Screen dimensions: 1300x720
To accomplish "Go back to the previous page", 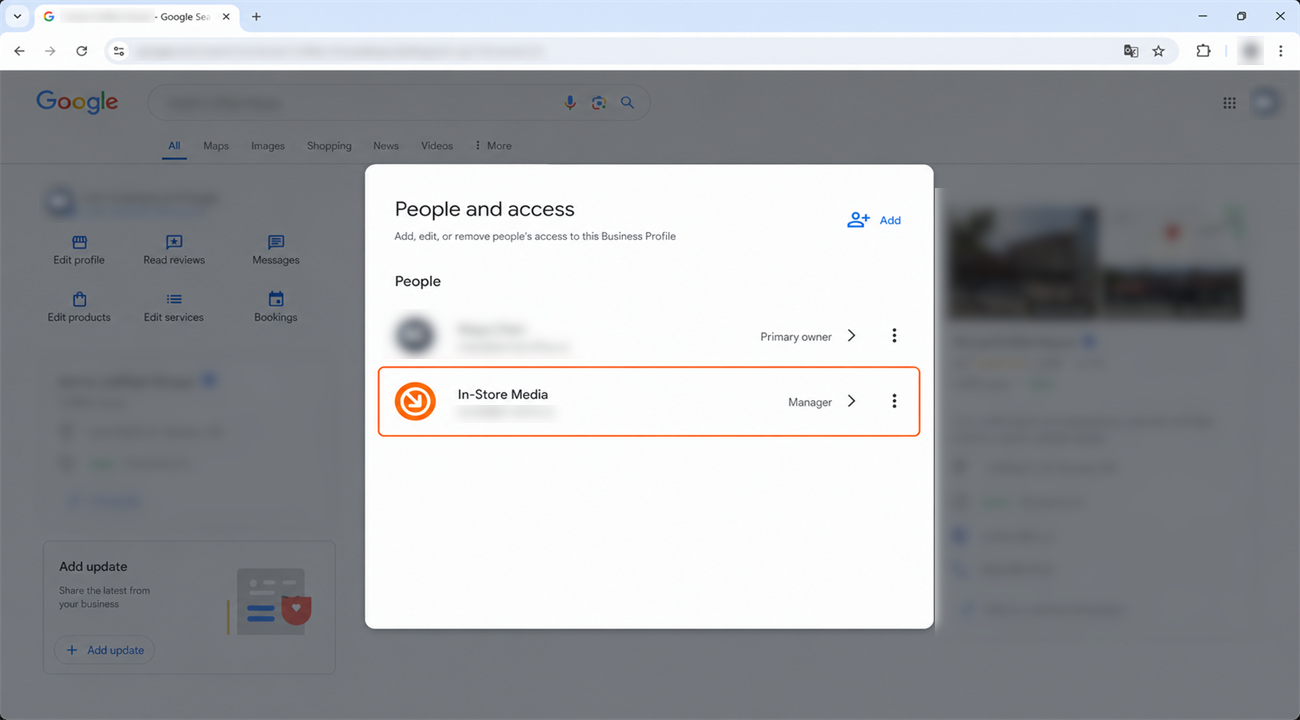I will coord(19,51).
